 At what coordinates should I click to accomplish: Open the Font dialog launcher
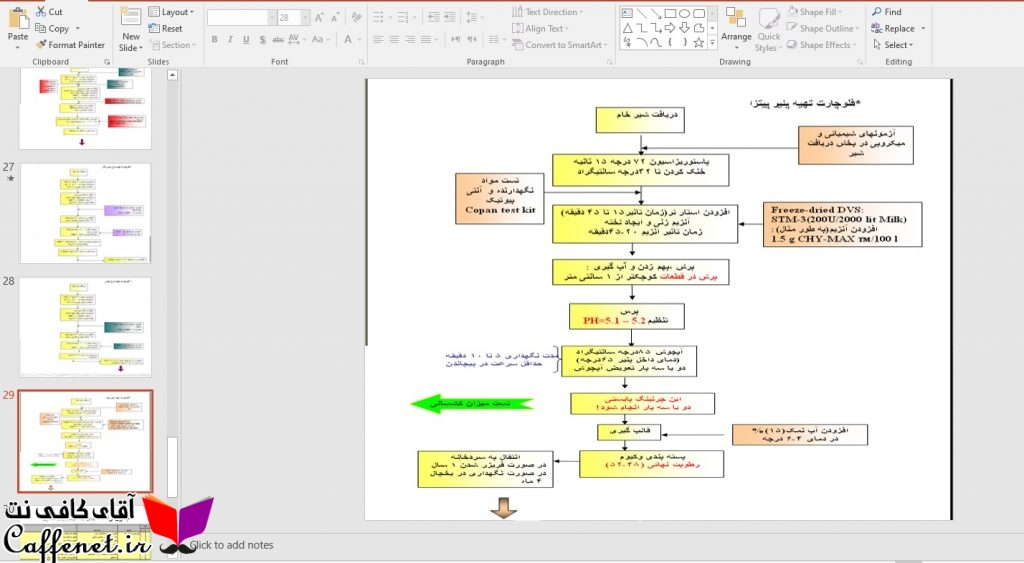(361, 62)
